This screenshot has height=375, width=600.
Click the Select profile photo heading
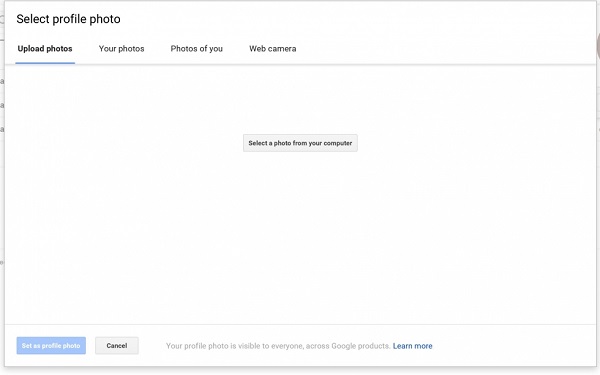(68, 19)
